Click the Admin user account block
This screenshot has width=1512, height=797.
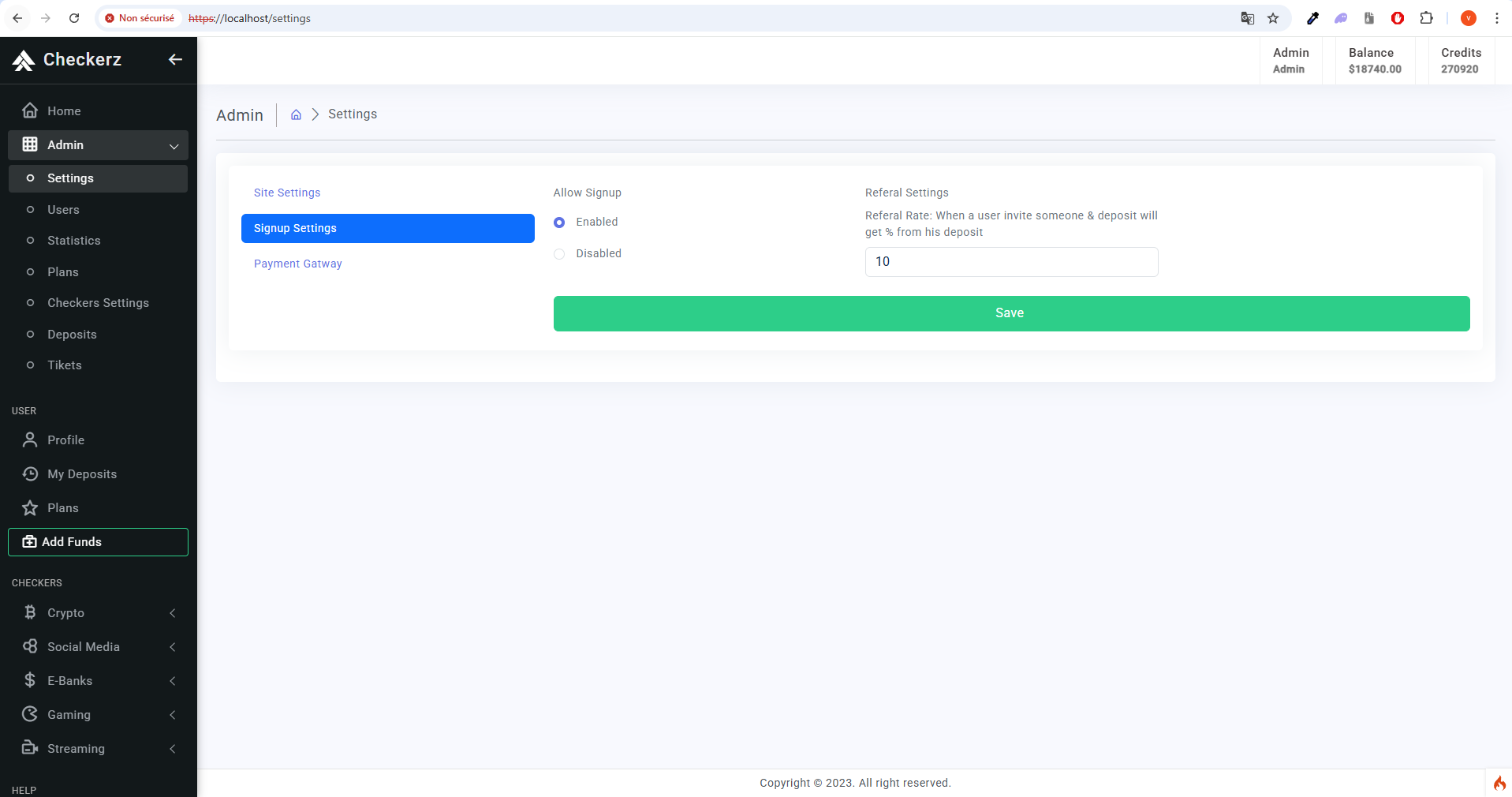point(1290,61)
